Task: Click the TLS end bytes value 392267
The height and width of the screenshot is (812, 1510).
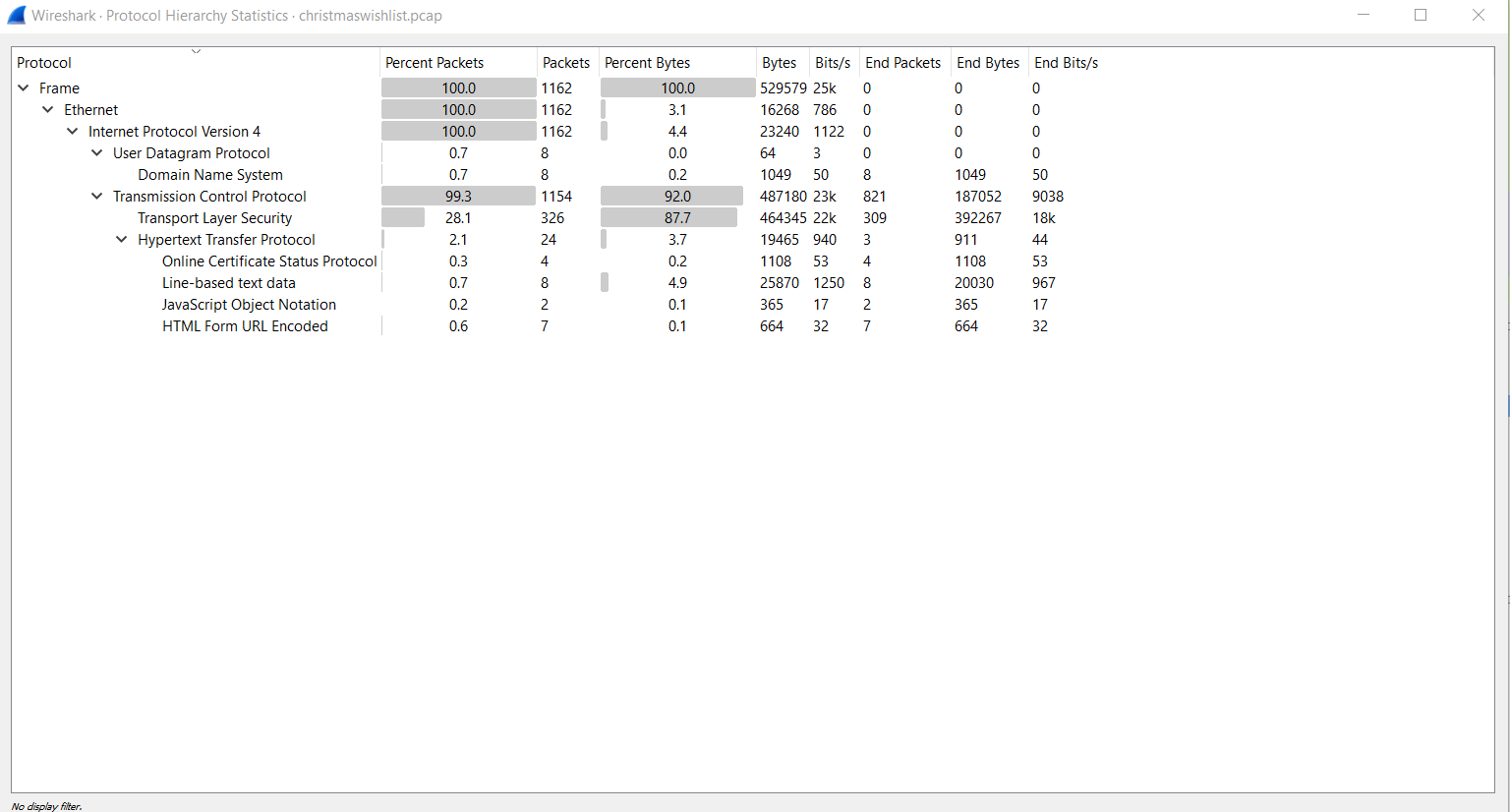Action: tap(978, 218)
